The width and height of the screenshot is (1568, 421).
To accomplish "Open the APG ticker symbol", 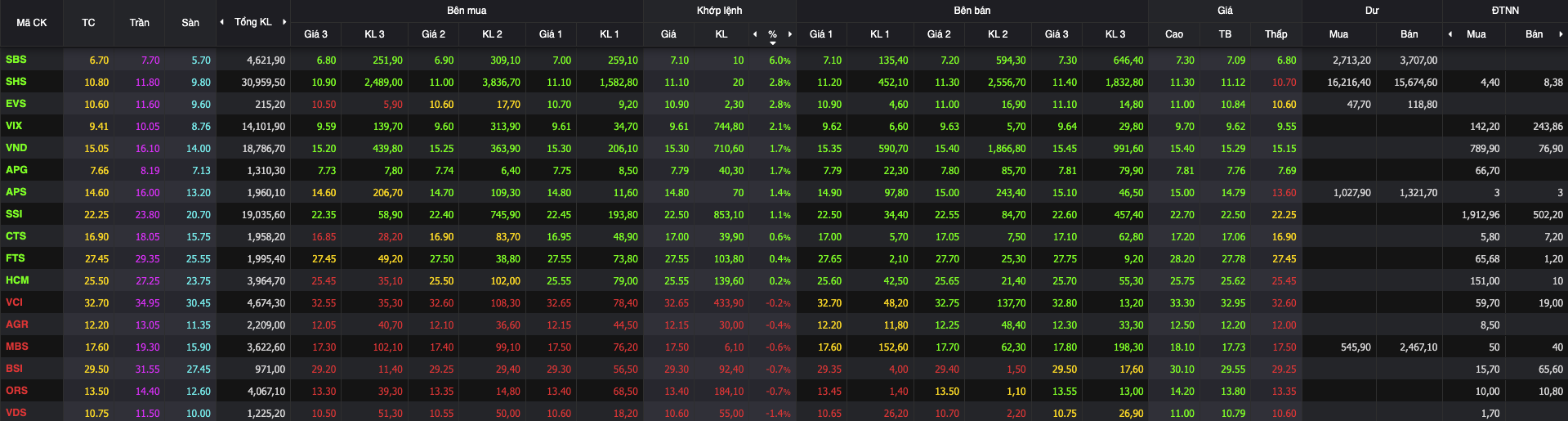I will [x=16, y=170].
